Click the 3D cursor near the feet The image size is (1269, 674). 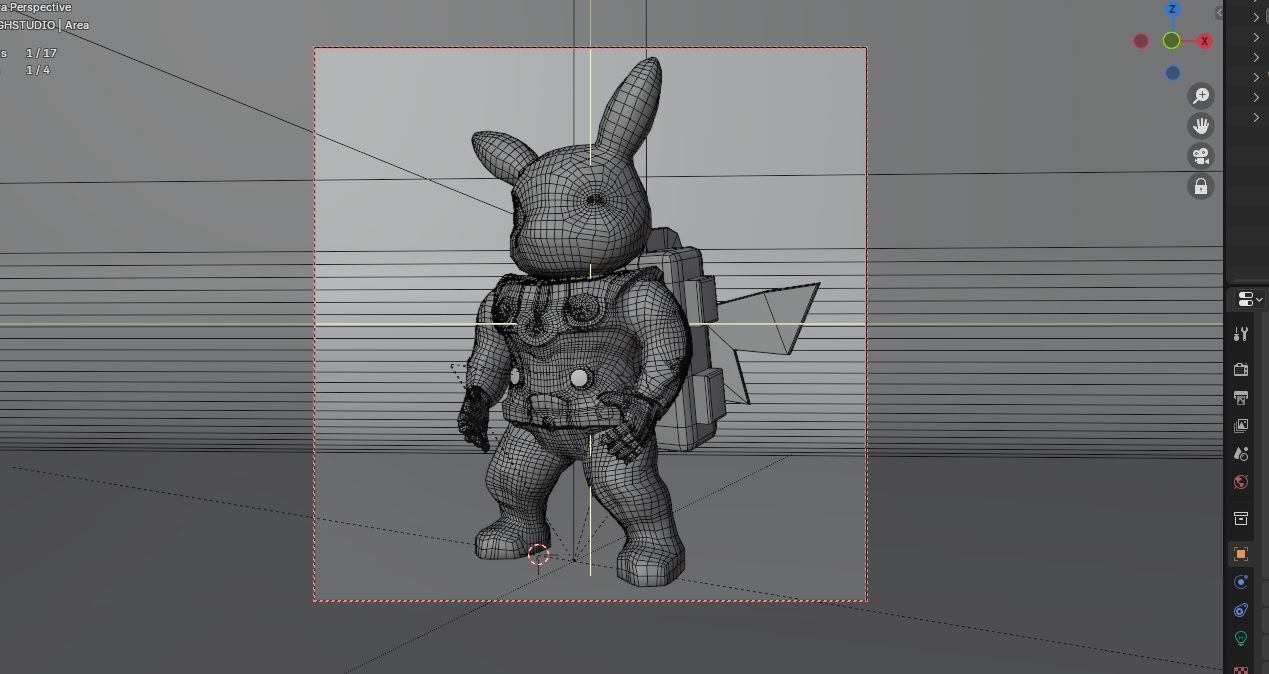(x=538, y=554)
